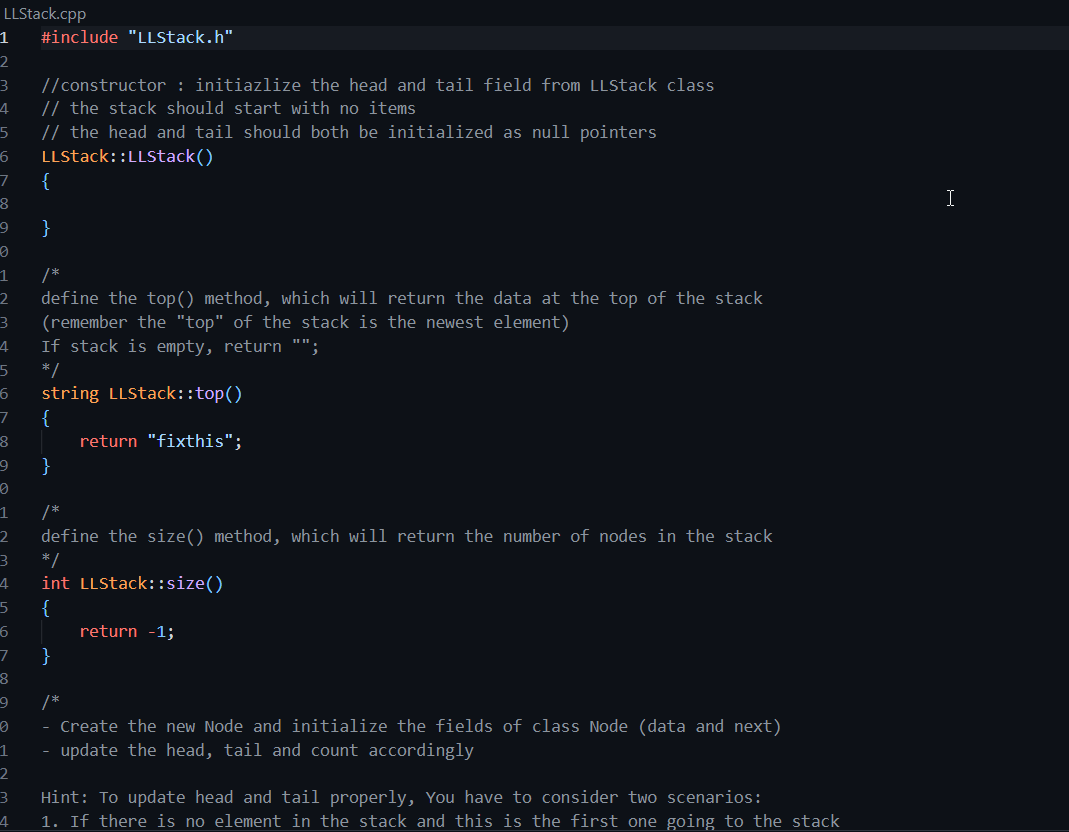
Task: Click line number 6 next to the constructor
Action: click(7, 156)
